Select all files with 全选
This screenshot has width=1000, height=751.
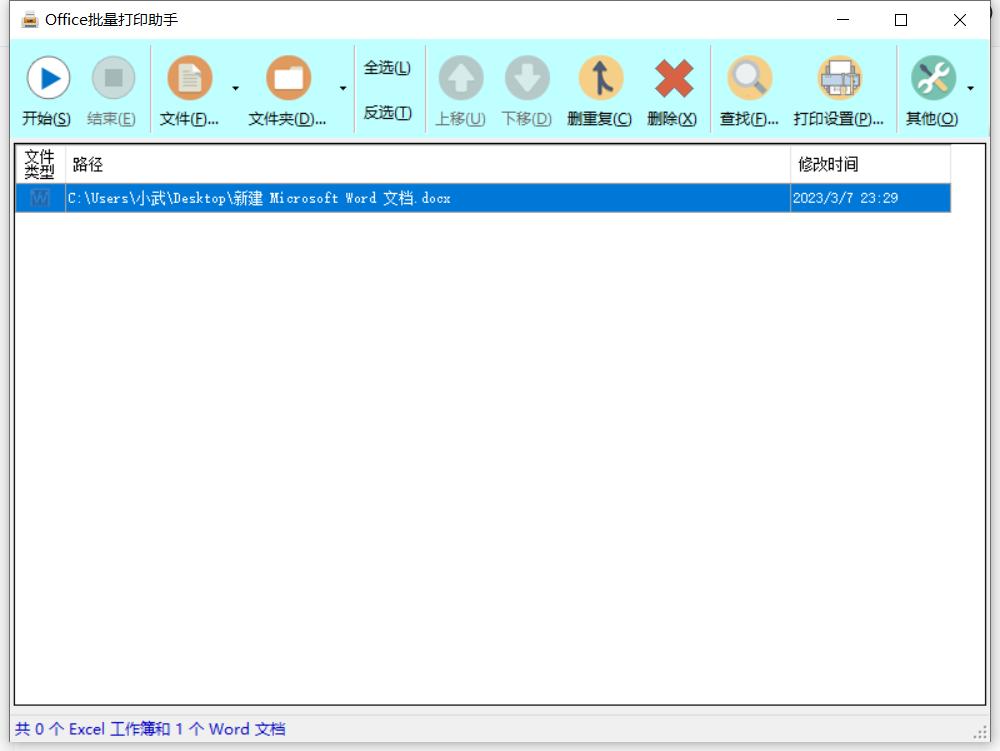coord(387,67)
